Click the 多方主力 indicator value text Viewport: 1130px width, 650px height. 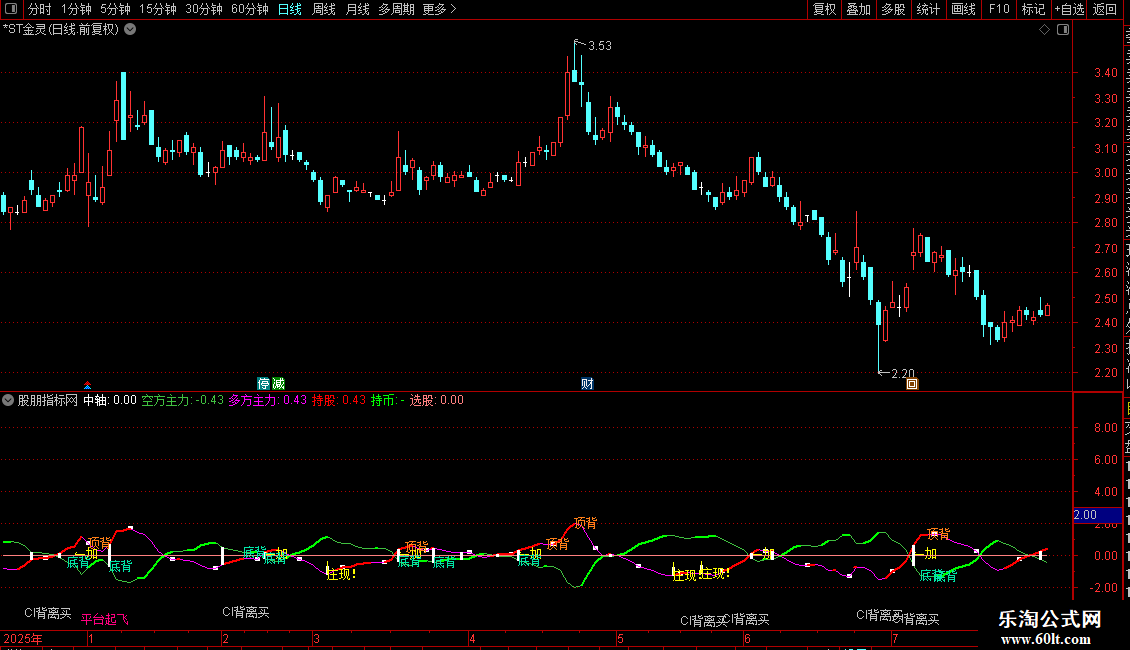click(267, 400)
